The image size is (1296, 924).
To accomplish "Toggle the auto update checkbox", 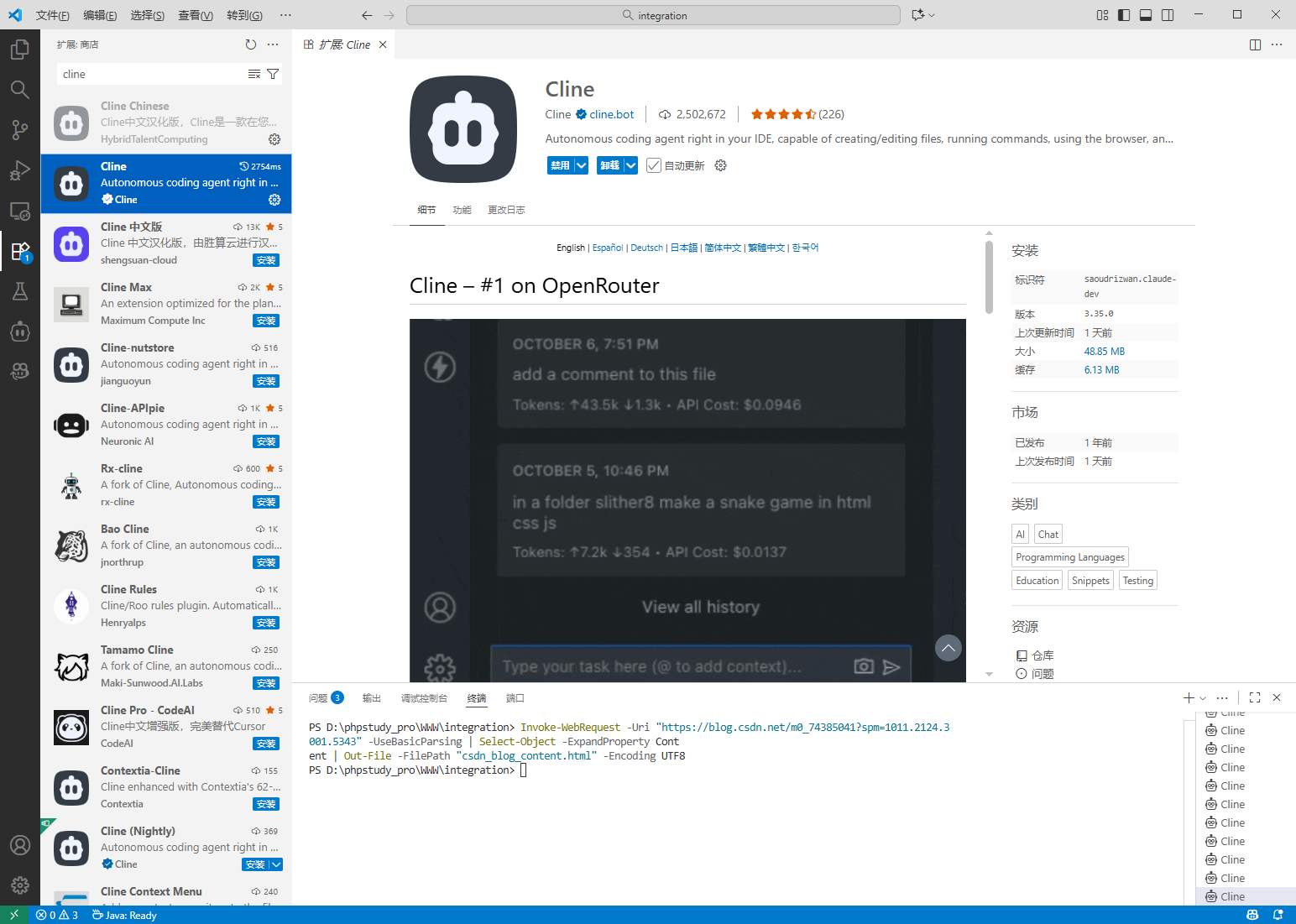I will click(654, 165).
